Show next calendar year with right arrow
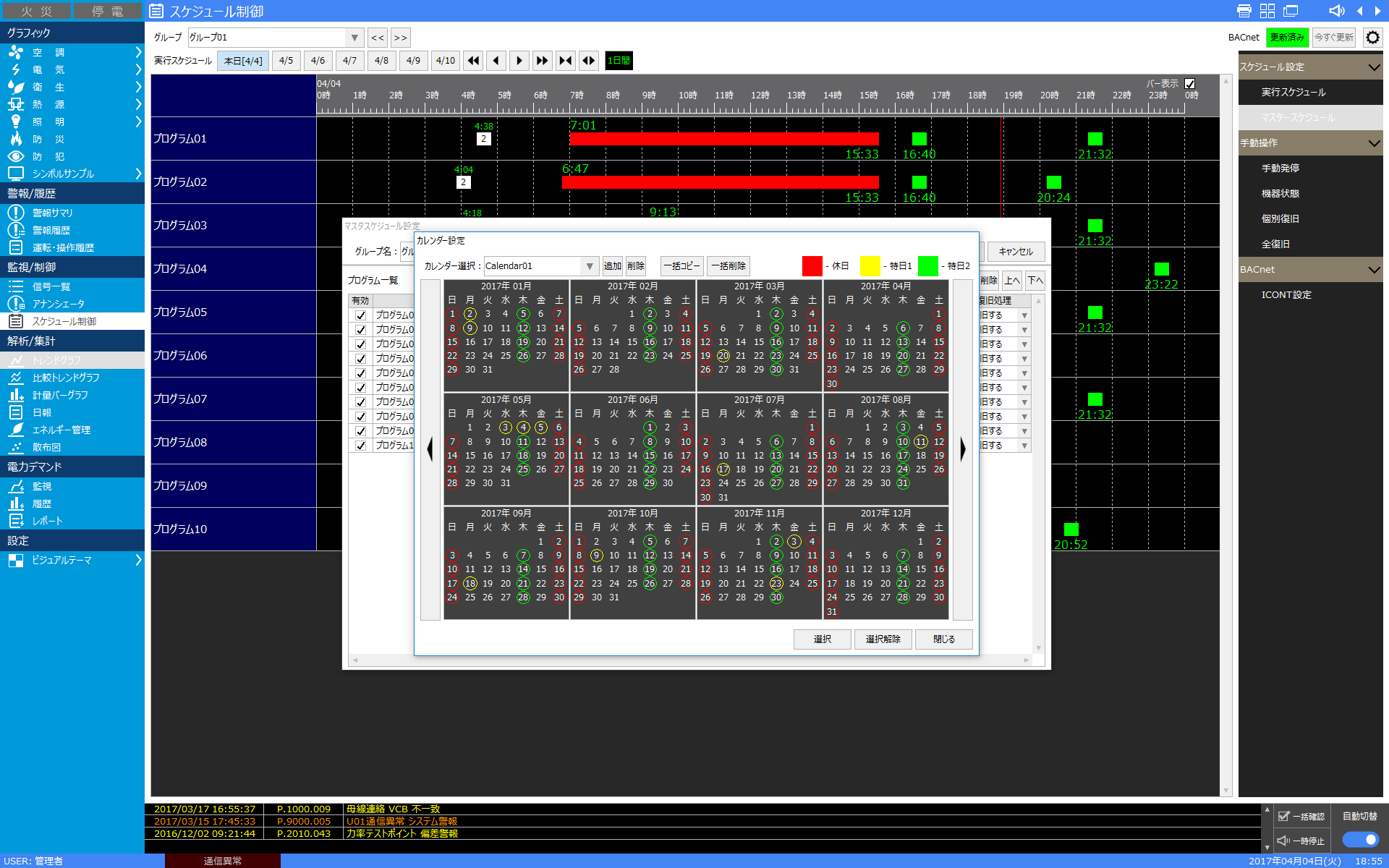 (963, 450)
